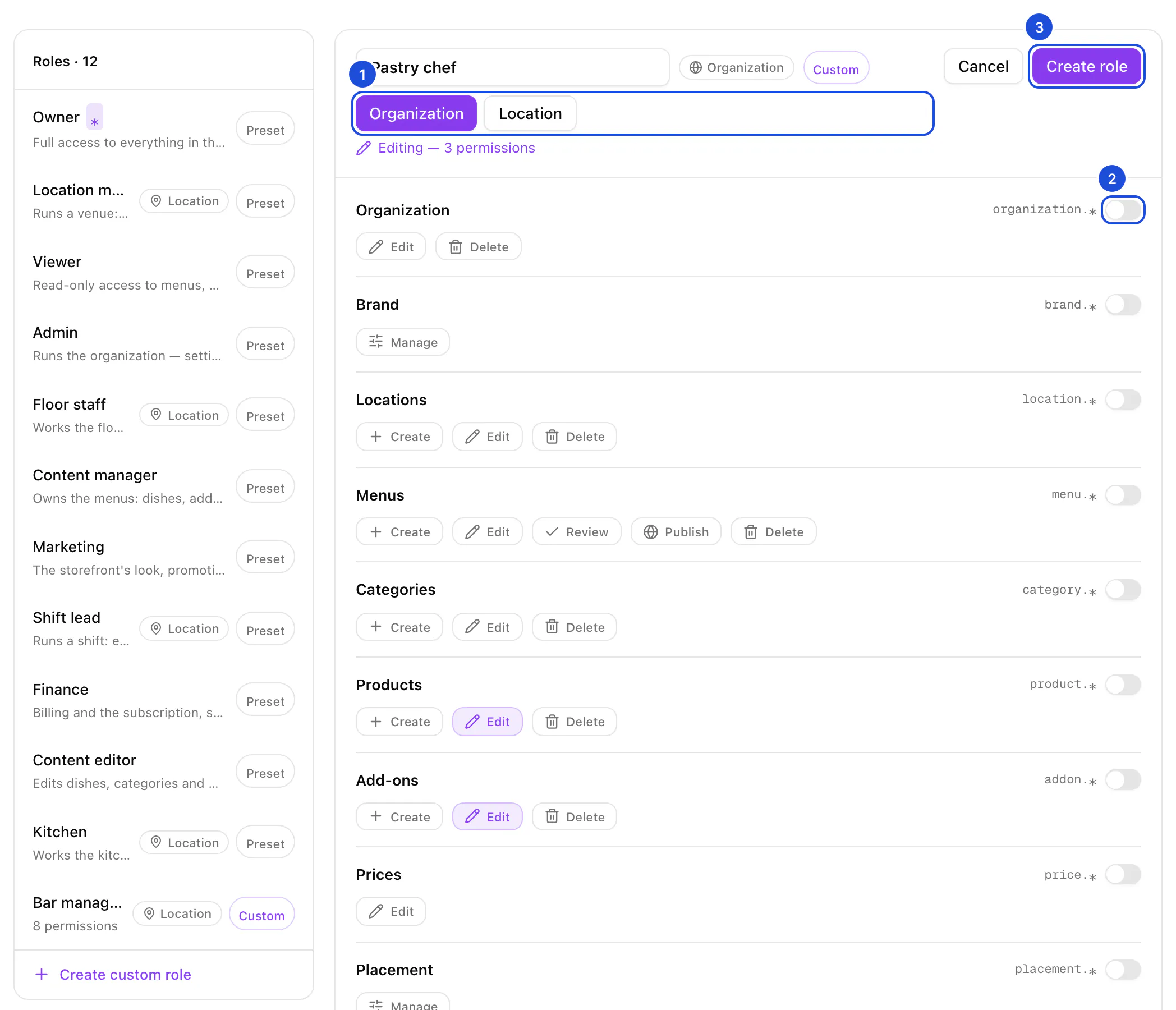Click the Location badge on Shift lead
Image resolution: width=1176 pixels, height=1010 pixels.
pos(184,628)
